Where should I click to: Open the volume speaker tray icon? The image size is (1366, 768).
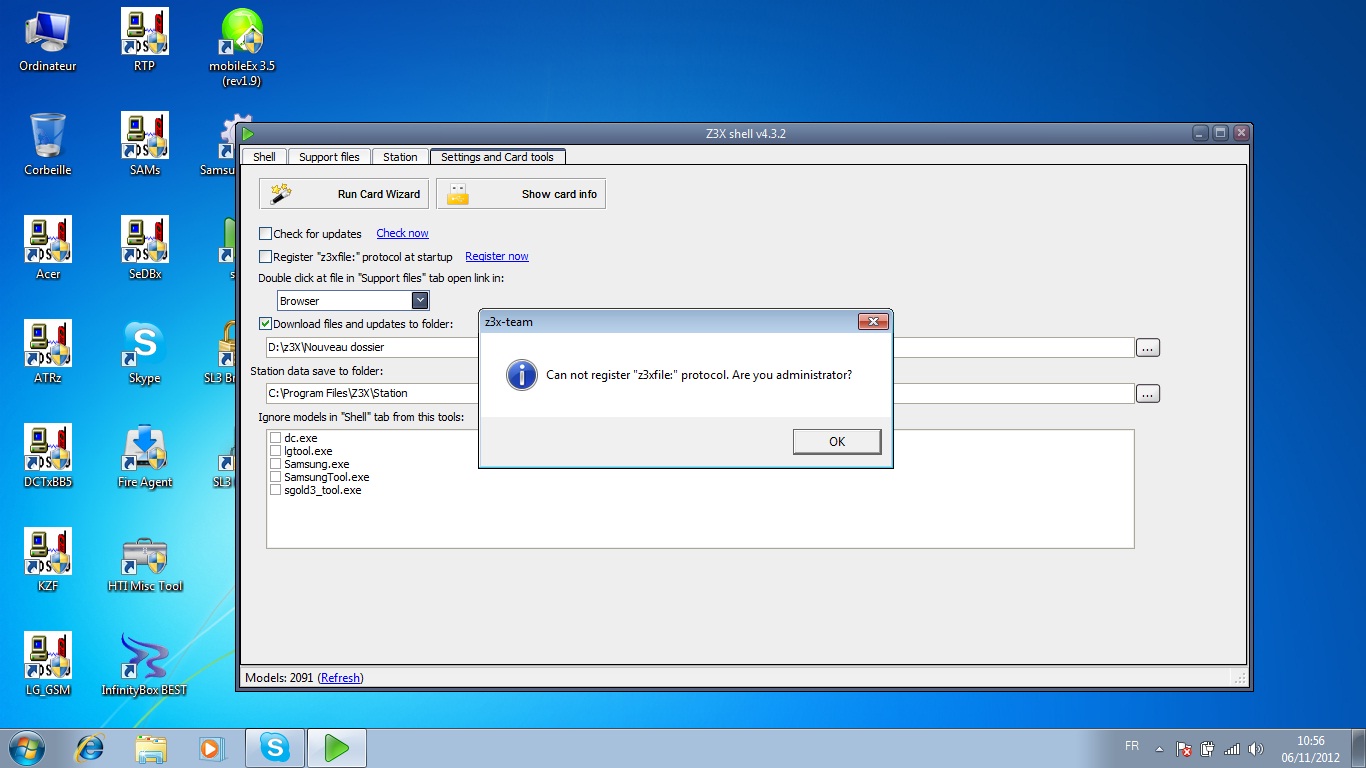pyautogui.click(x=1256, y=748)
